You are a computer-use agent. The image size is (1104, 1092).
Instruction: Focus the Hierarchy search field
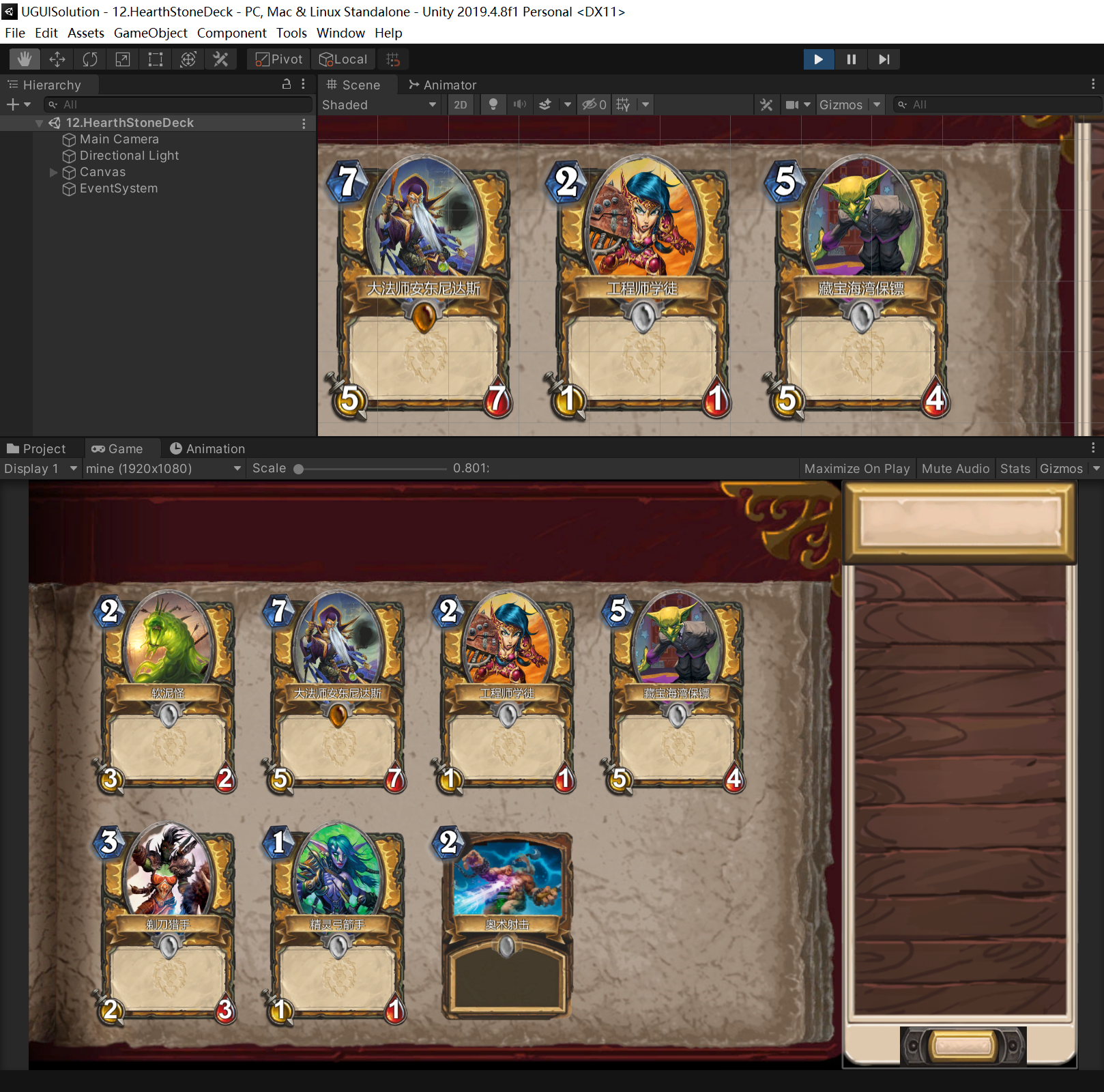177,104
